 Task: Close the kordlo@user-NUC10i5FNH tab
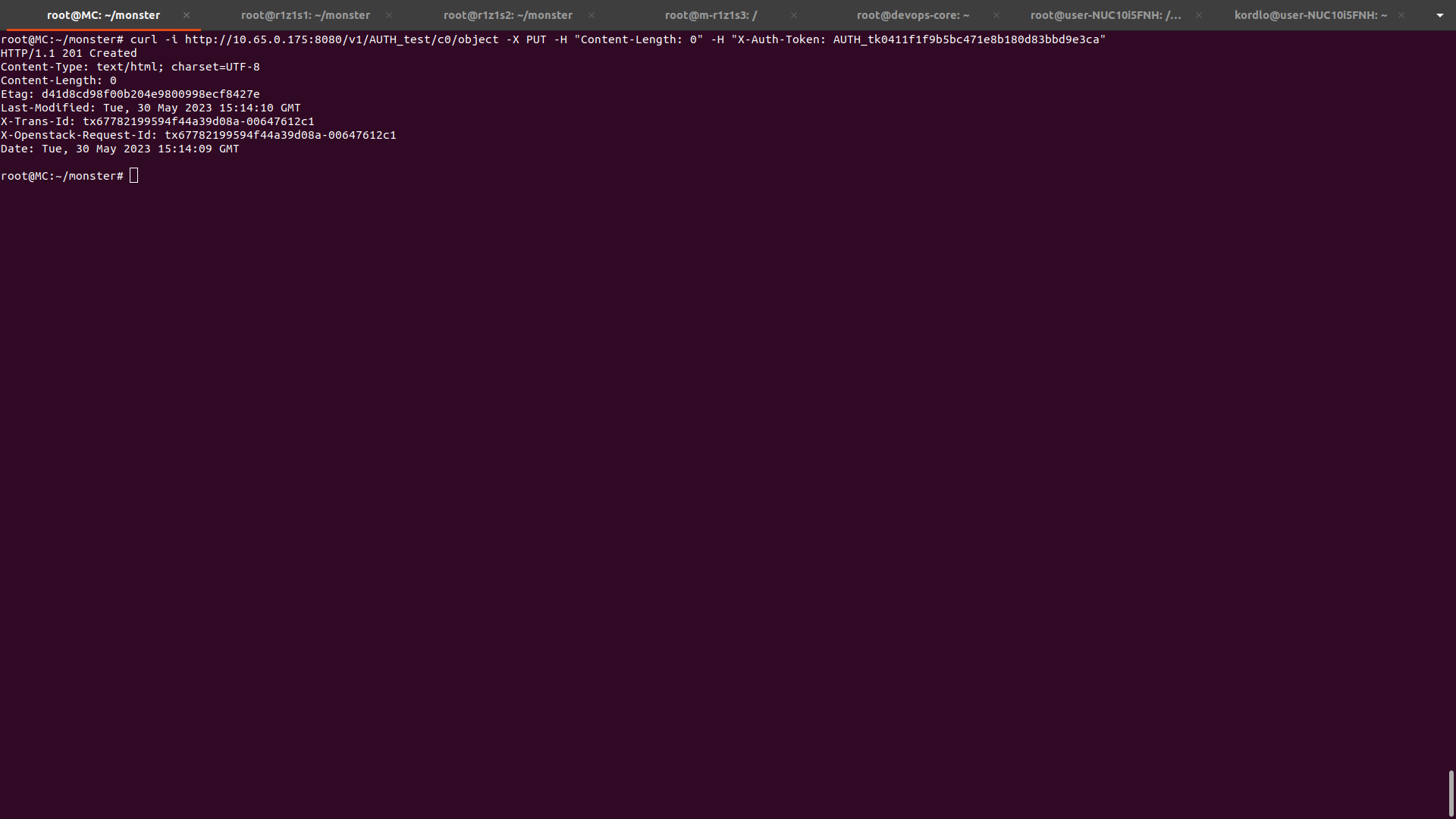tap(1401, 15)
